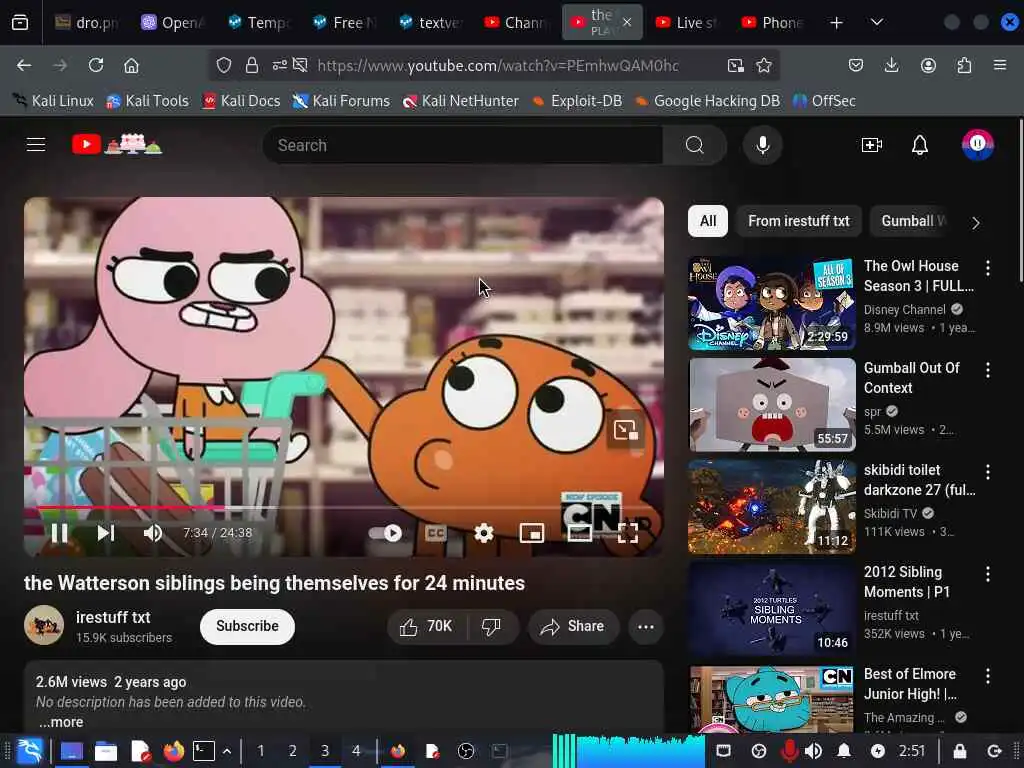Open irestuff txt channel name link

pos(113,617)
